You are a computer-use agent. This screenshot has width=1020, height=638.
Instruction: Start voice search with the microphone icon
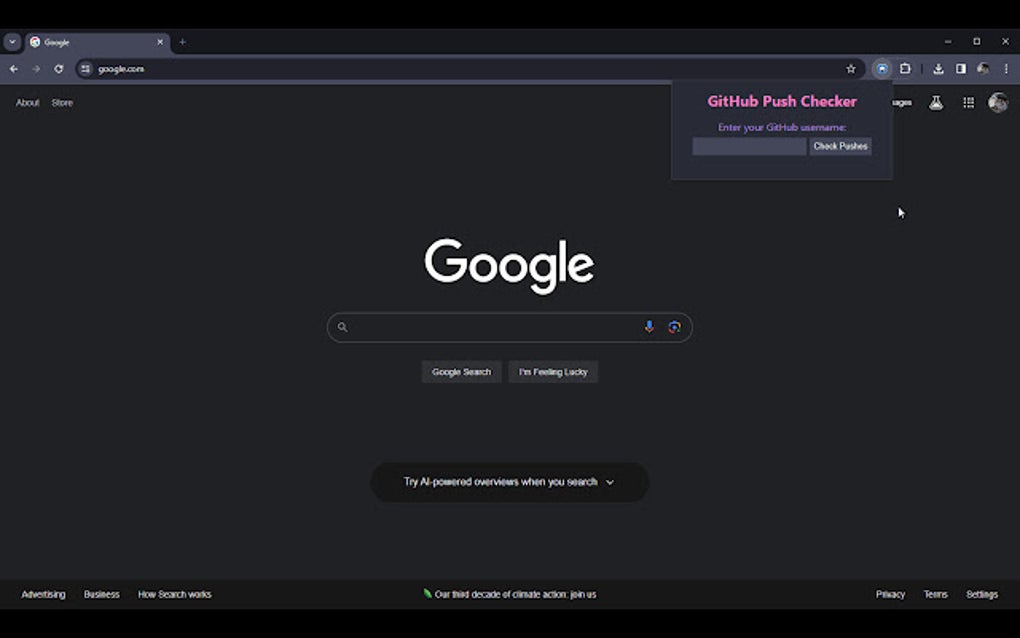coord(649,327)
